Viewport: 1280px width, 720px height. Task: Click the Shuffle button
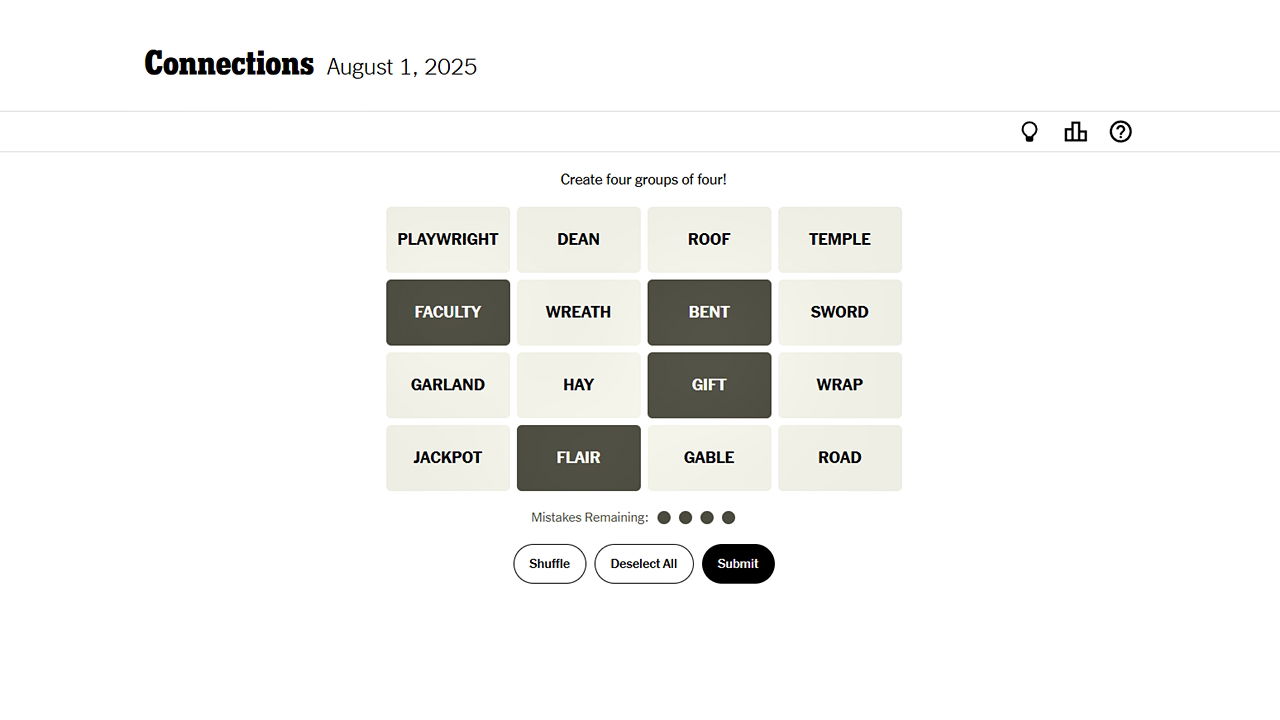(549, 564)
